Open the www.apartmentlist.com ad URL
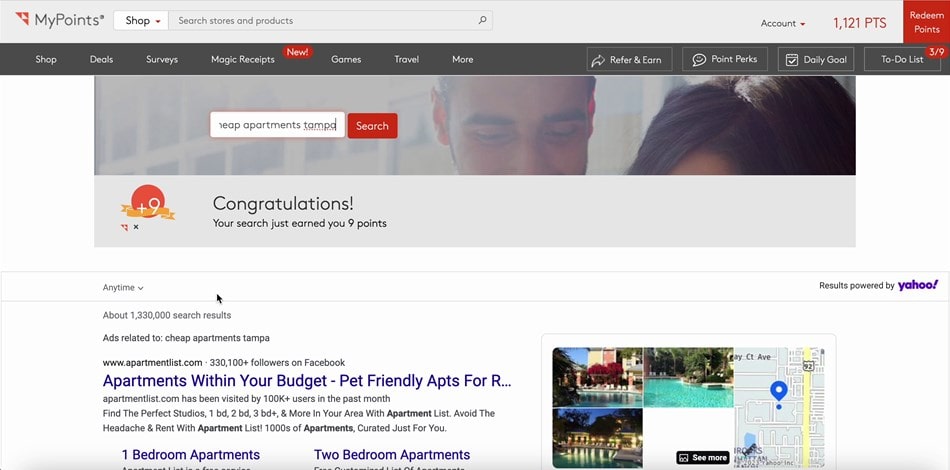950x470 pixels. pos(152,363)
